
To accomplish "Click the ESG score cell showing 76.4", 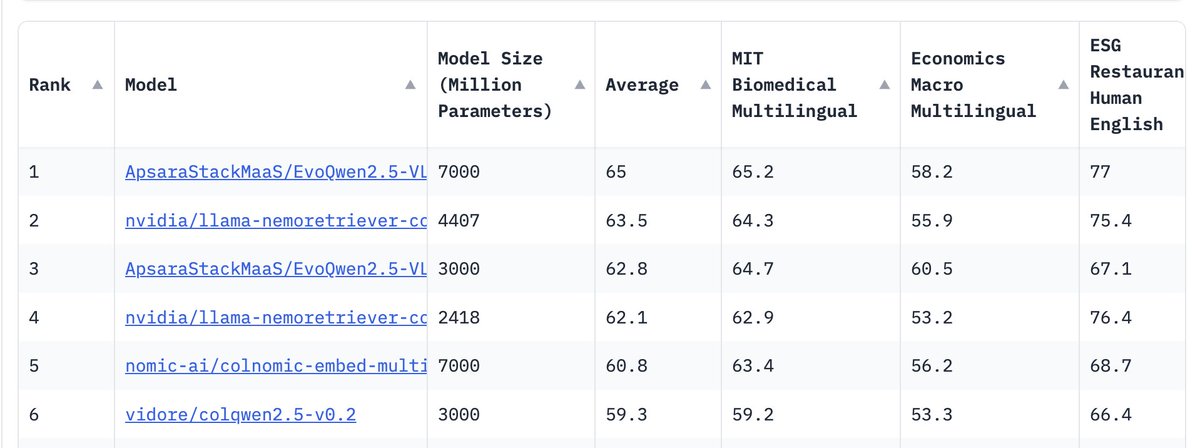I will point(1110,316).
